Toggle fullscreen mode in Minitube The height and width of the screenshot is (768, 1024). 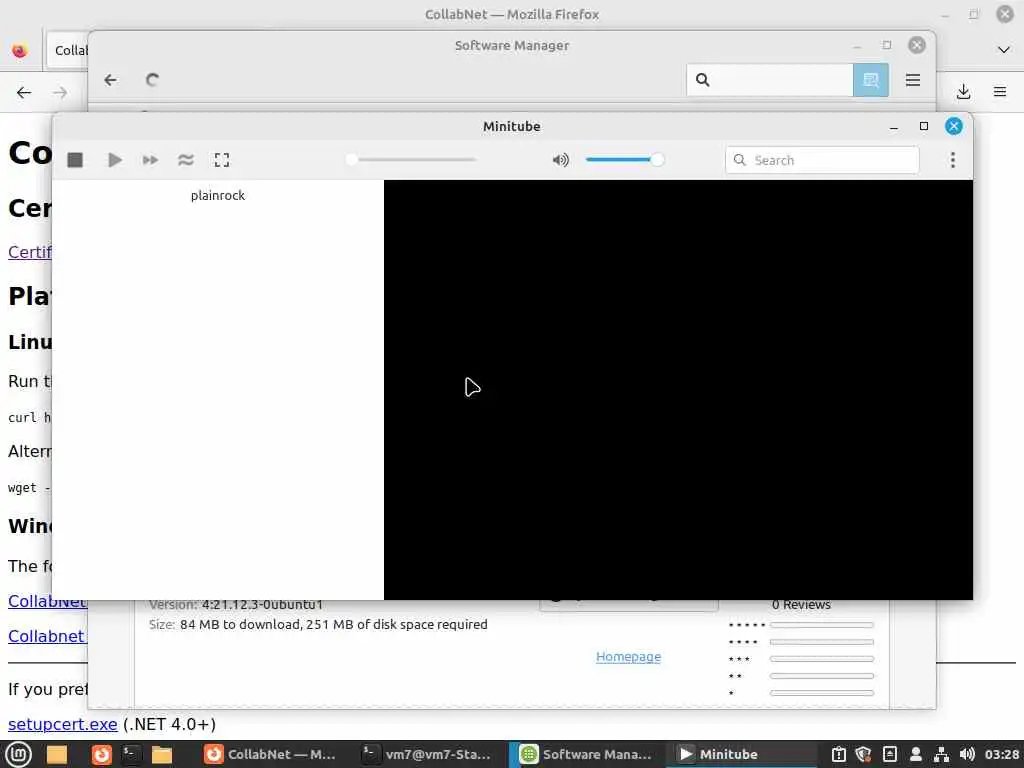coord(222,160)
